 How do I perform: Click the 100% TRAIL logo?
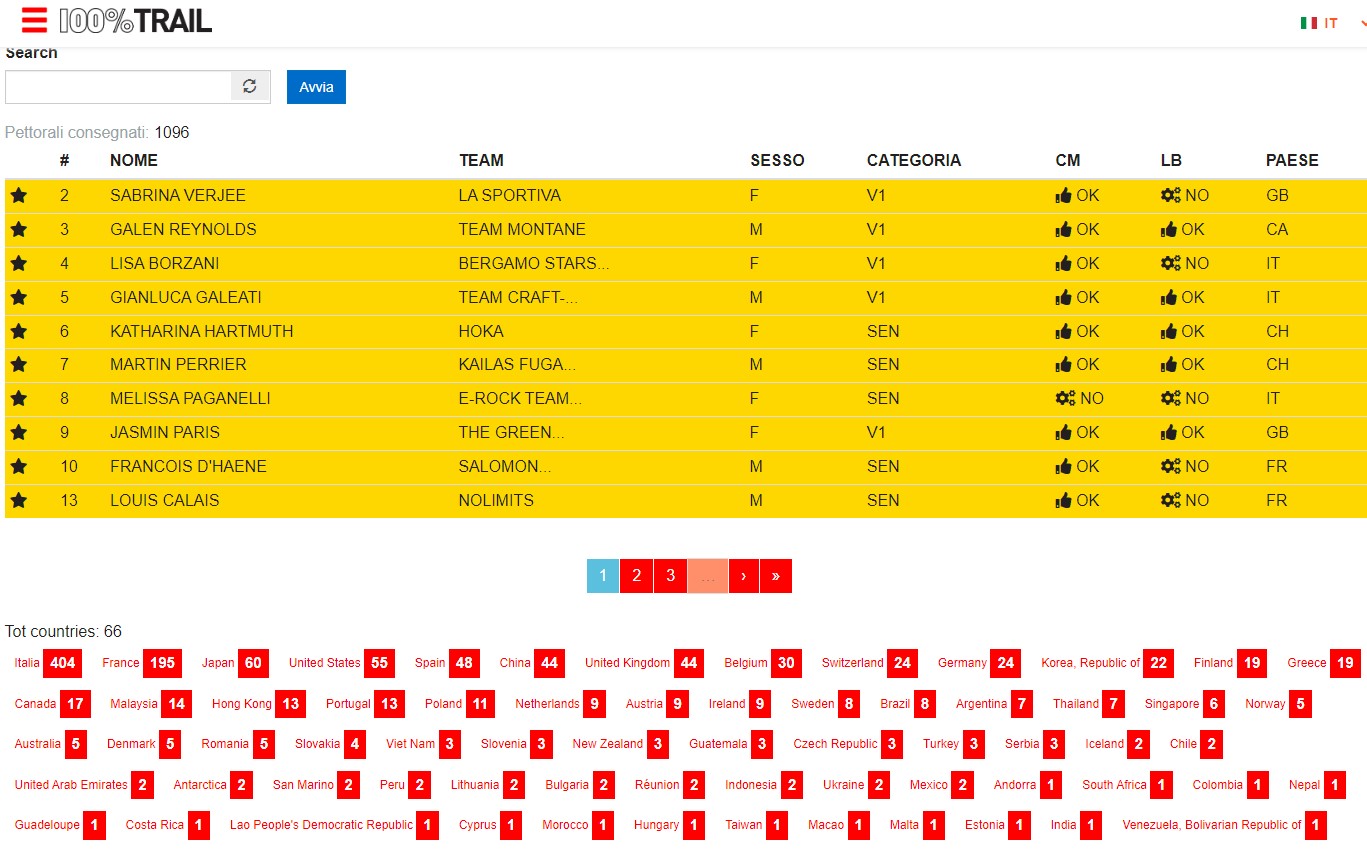[136, 21]
